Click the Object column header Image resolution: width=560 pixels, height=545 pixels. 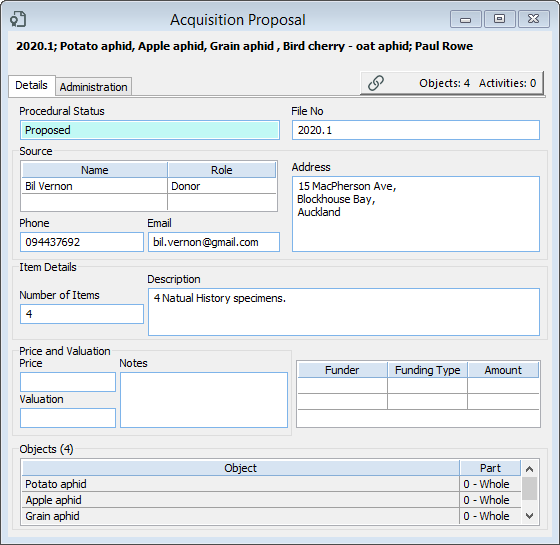pyautogui.click(x=240, y=468)
